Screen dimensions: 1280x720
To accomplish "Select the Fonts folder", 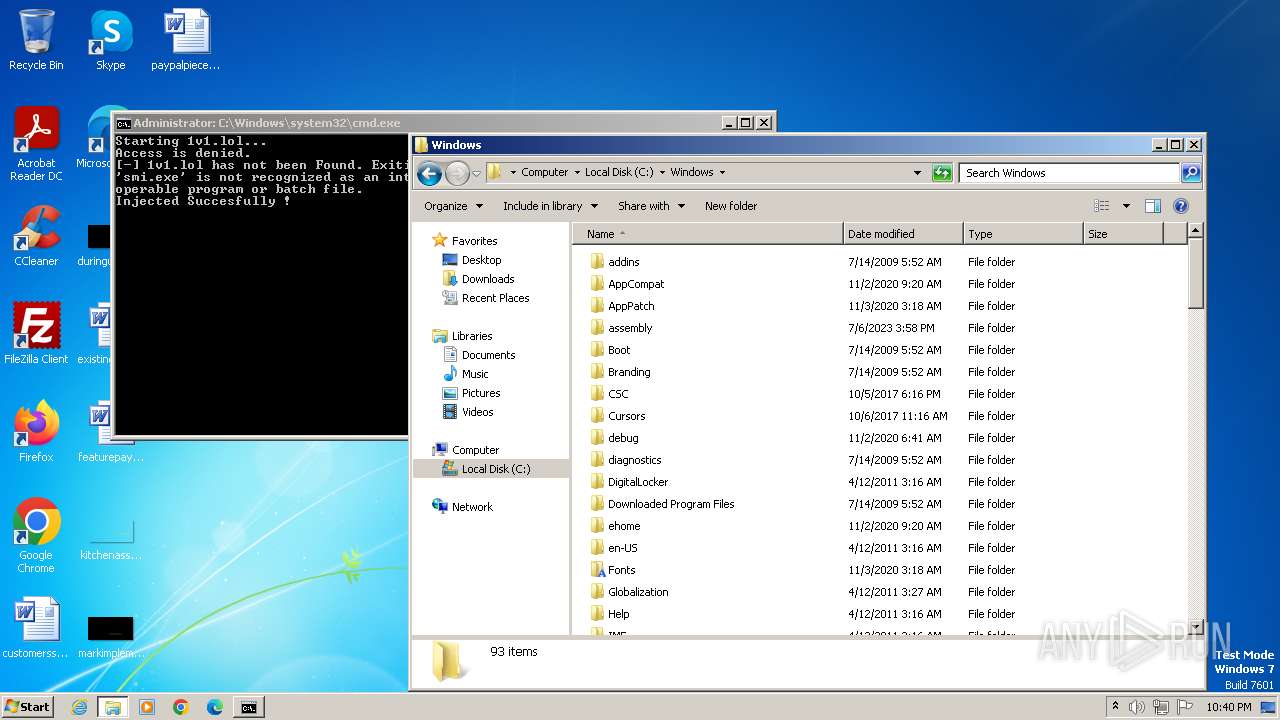I will (621, 570).
